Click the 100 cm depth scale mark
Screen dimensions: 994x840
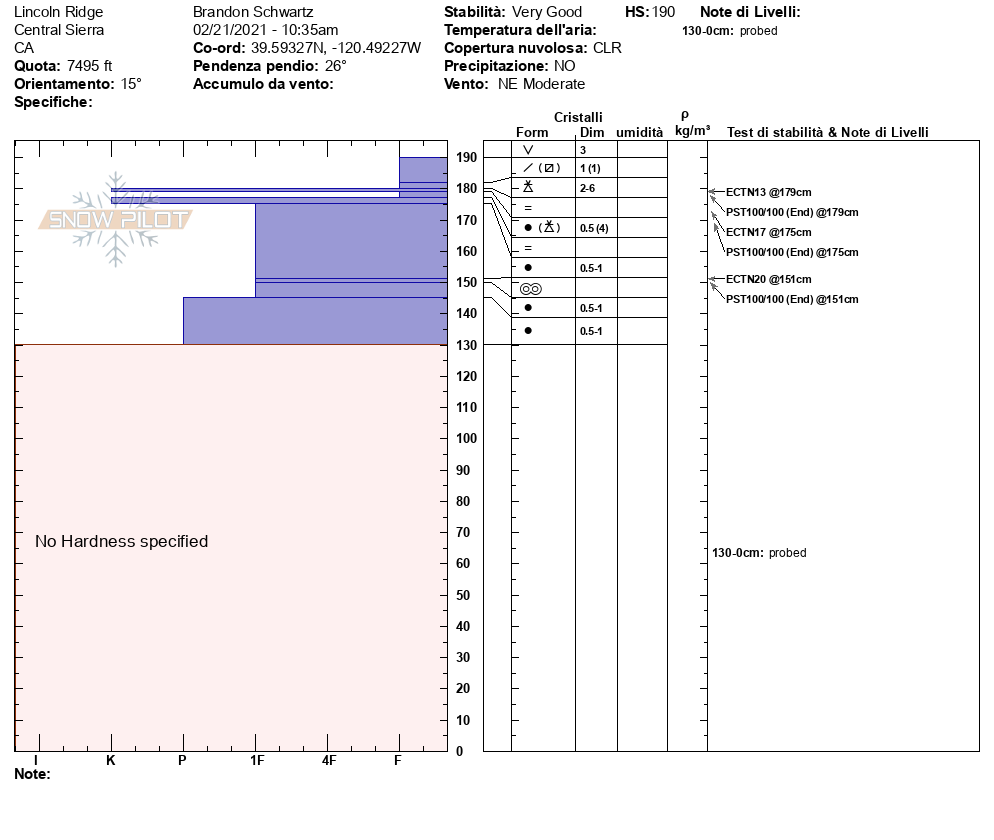point(465,439)
